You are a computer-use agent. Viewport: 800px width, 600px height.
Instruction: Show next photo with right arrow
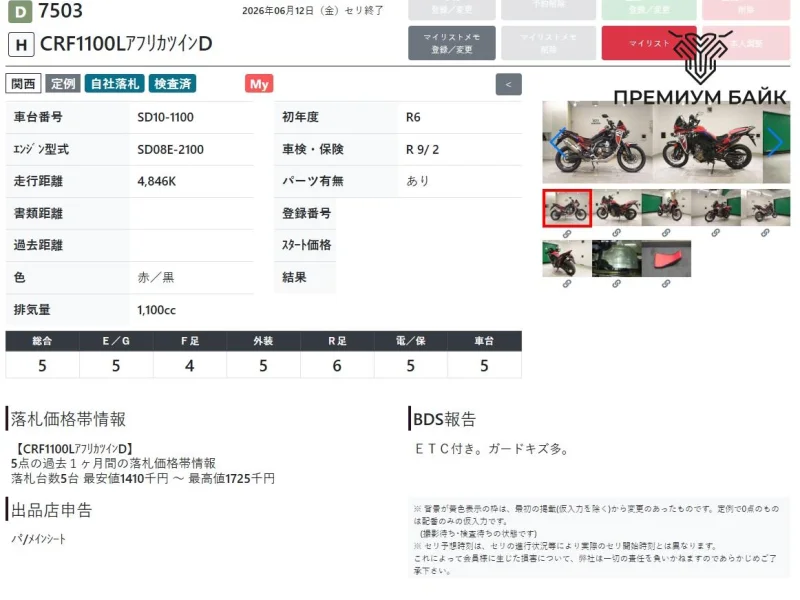pos(775,142)
